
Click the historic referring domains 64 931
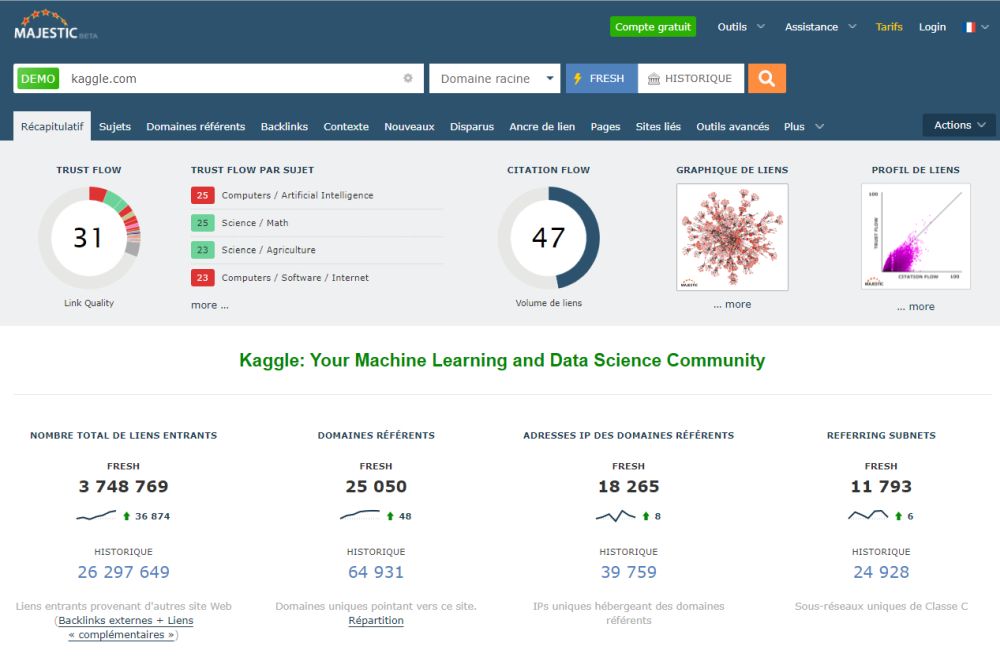376,572
